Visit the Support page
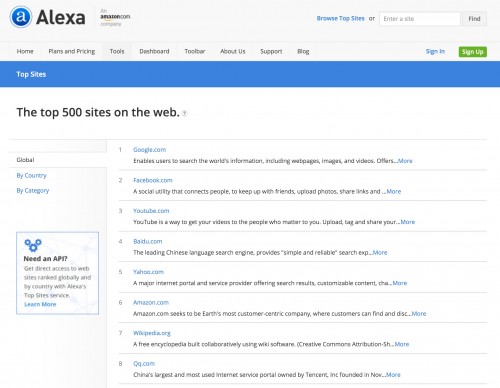This screenshot has height=388, width=500. [x=271, y=51]
